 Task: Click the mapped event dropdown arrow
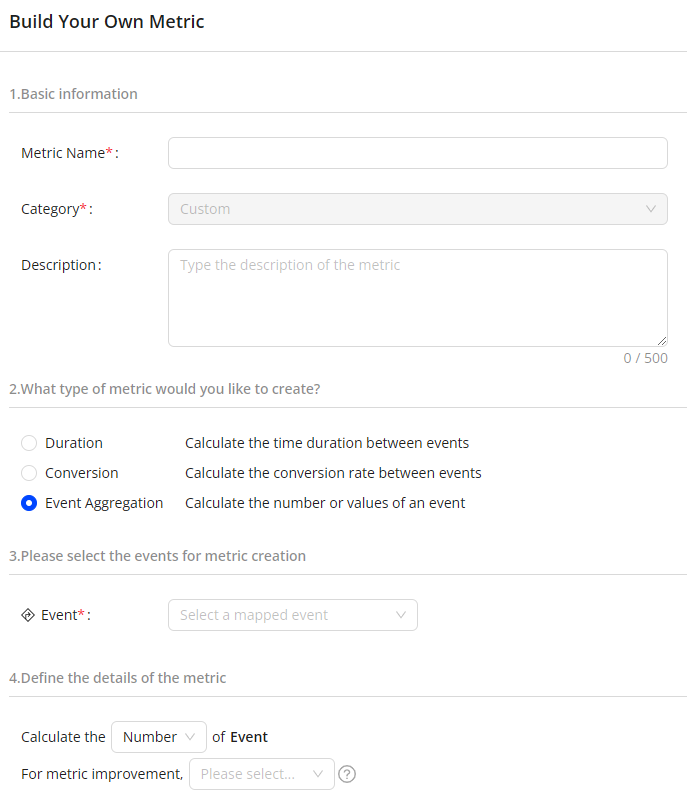tap(401, 615)
